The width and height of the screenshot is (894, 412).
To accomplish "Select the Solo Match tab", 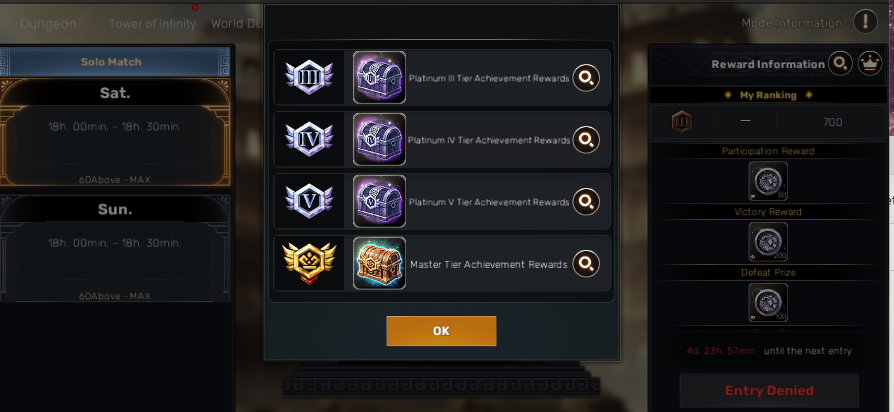I will (111, 62).
